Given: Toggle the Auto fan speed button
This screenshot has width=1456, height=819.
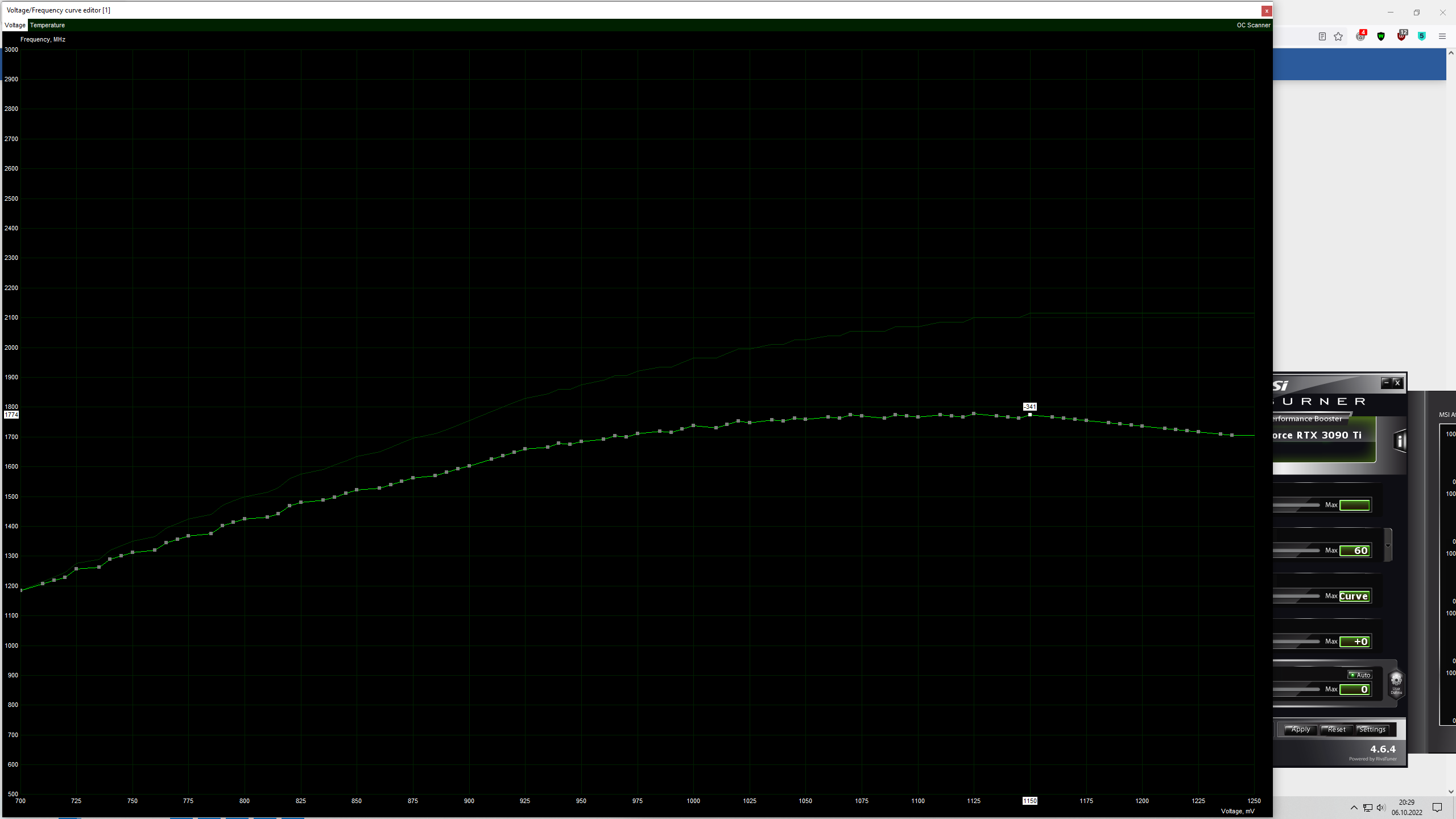Looking at the screenshot, I should (1360, 675).
